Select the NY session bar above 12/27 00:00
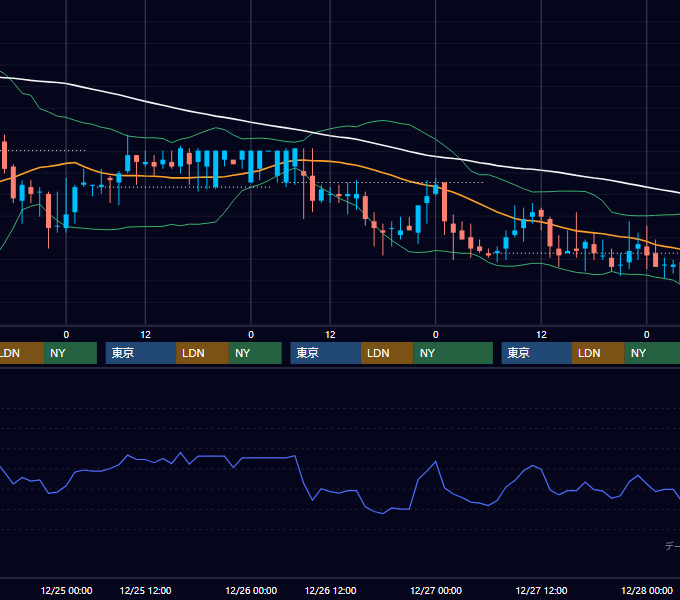 pos(453,353)
